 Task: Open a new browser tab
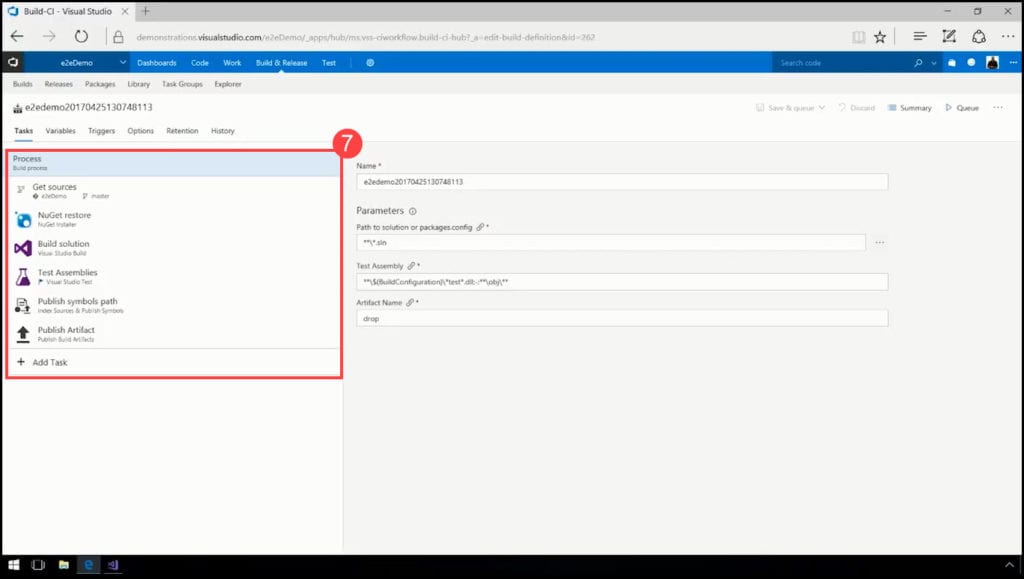146,11
